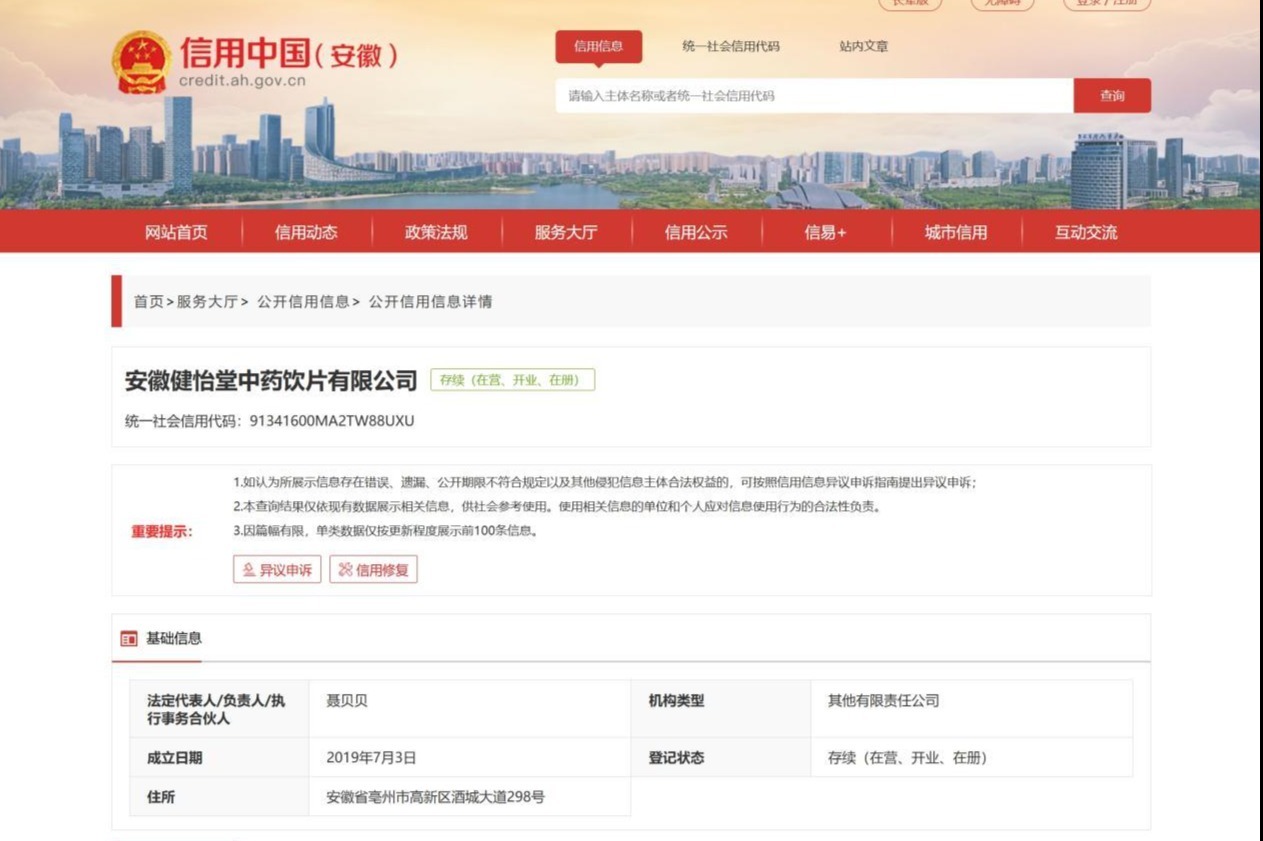
Task: Open 信用公示 in the navigation bar
Action: point(696,232)
